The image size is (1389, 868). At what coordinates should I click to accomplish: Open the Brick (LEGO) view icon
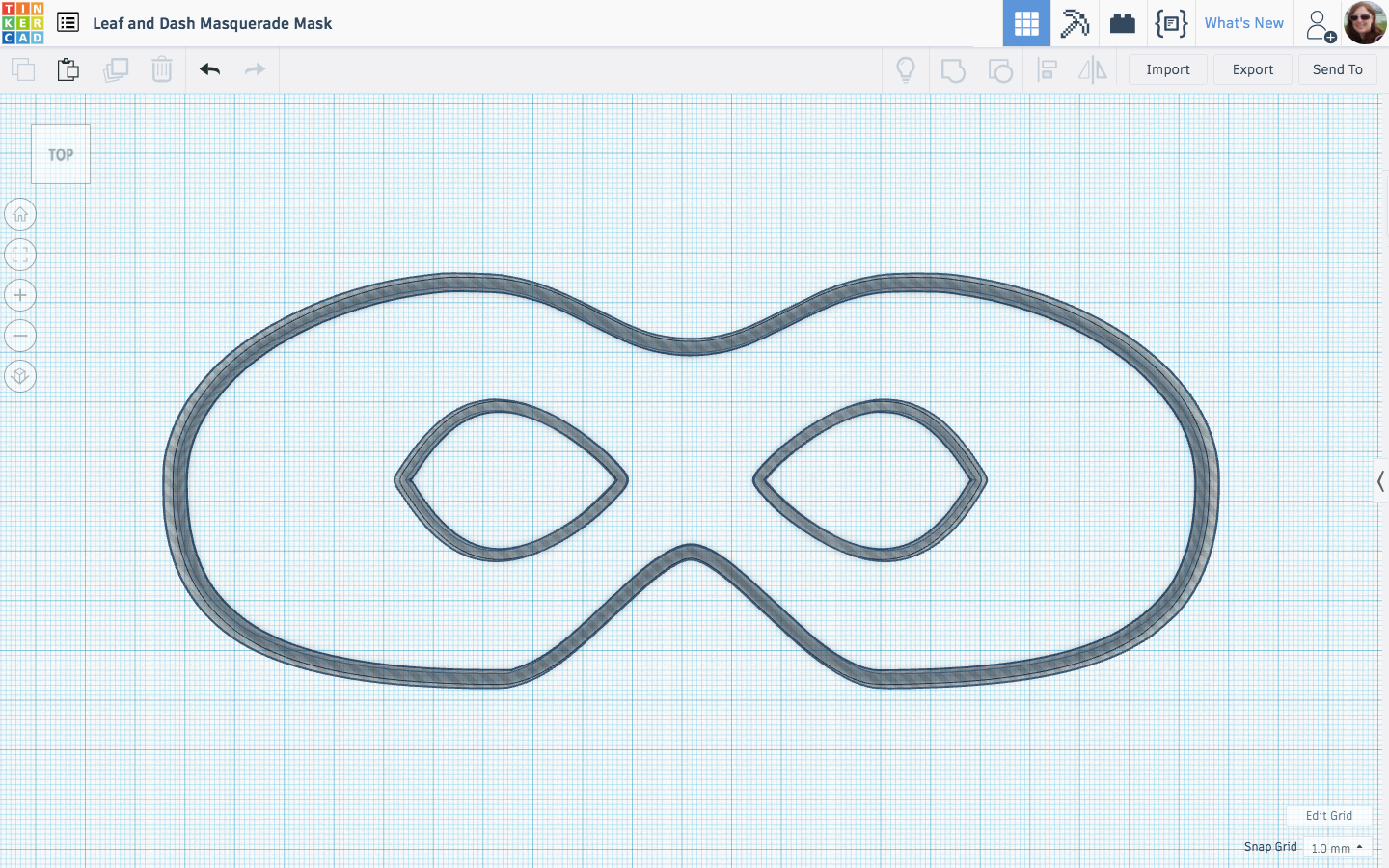[x=1122, y=23]
